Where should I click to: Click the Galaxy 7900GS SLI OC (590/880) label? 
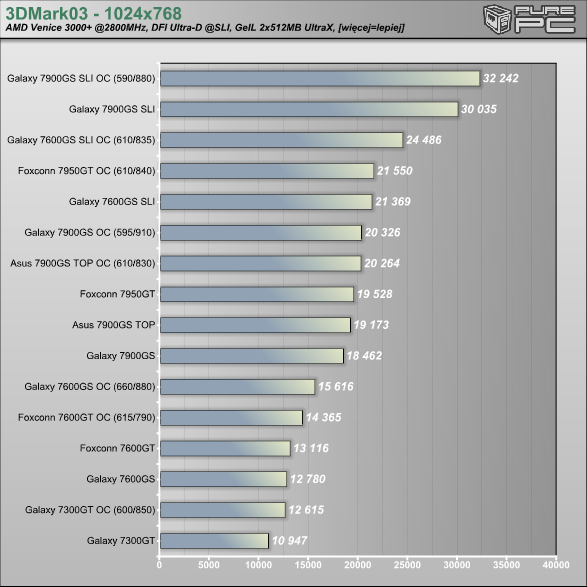[x=81, y=78]
